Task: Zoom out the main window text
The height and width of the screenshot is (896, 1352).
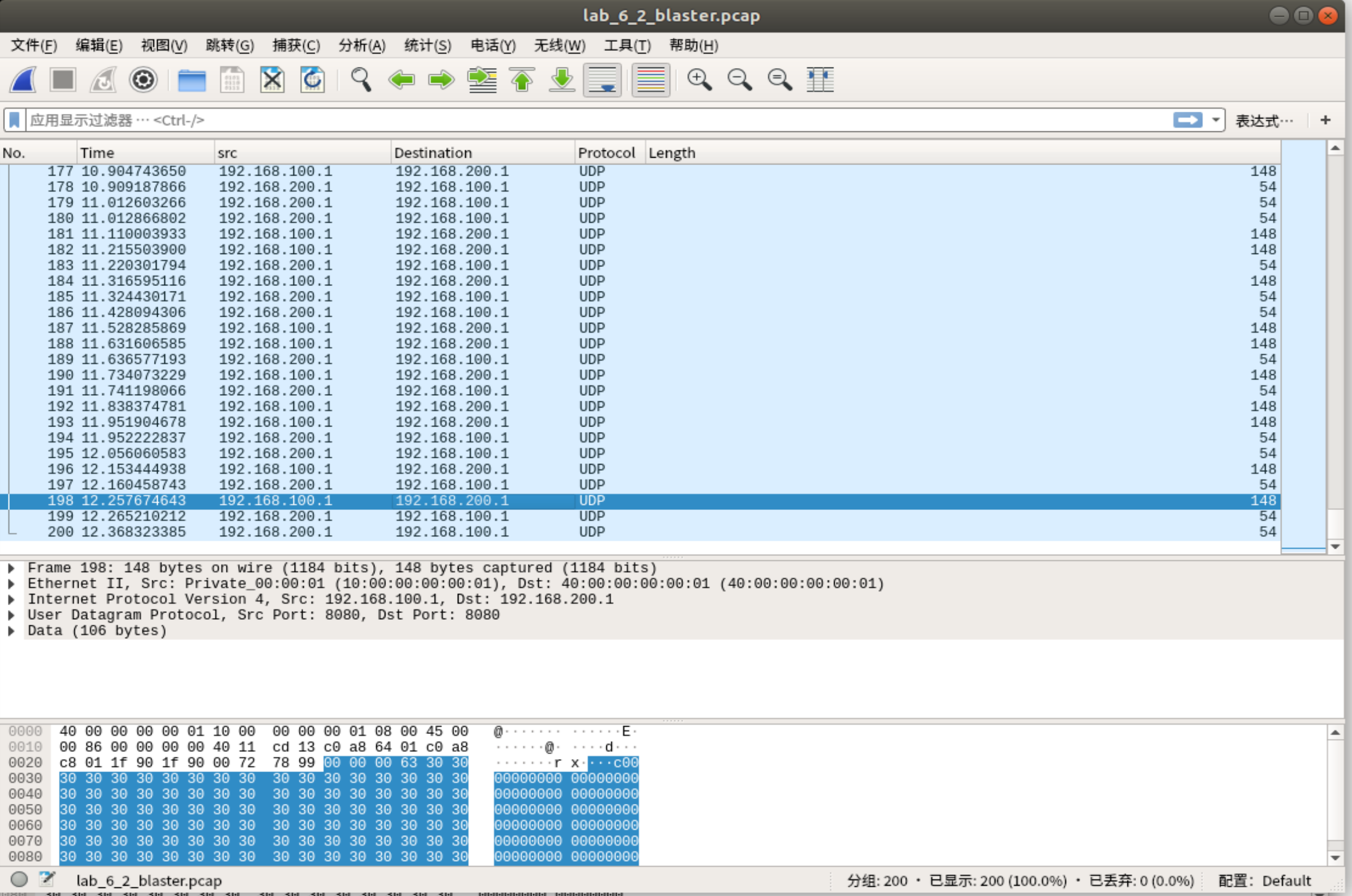Action: tap(740, 80)
